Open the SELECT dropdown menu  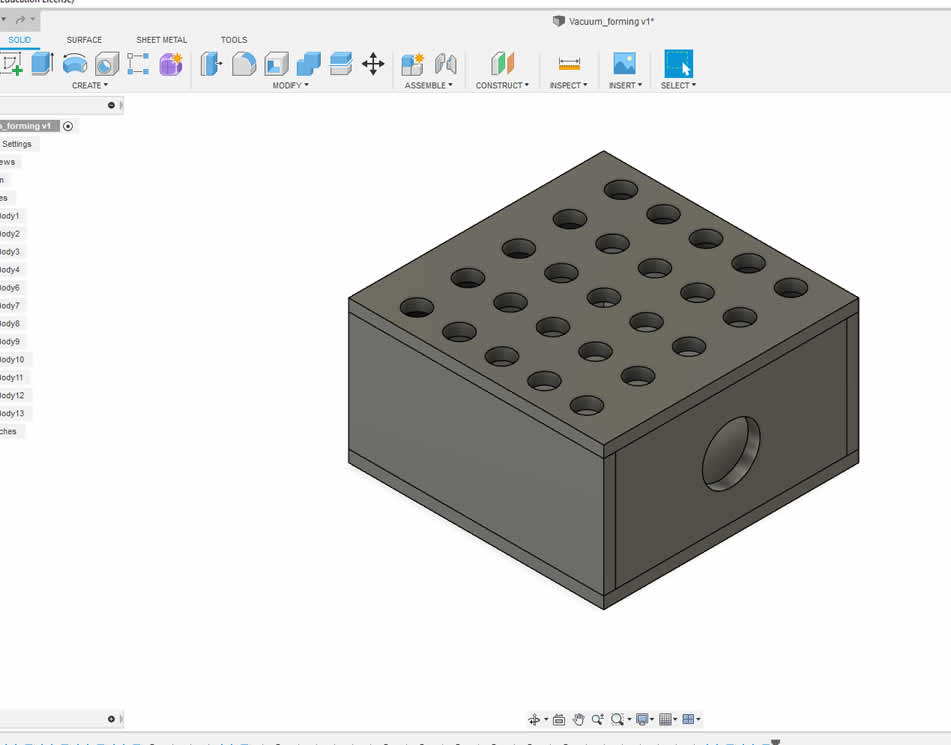[x=678, y=86]
